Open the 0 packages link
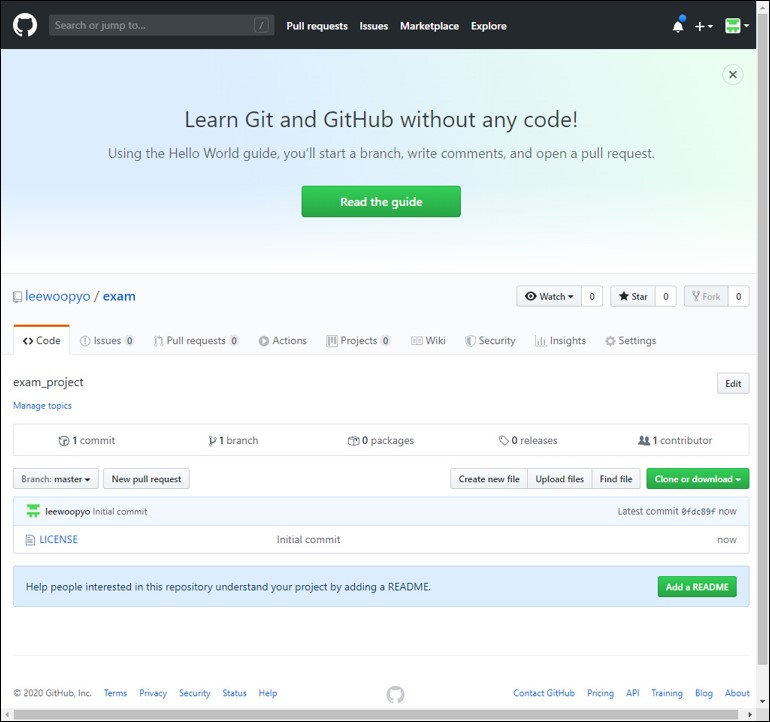This screenshot has height=722, width=770. click(381, 441)
